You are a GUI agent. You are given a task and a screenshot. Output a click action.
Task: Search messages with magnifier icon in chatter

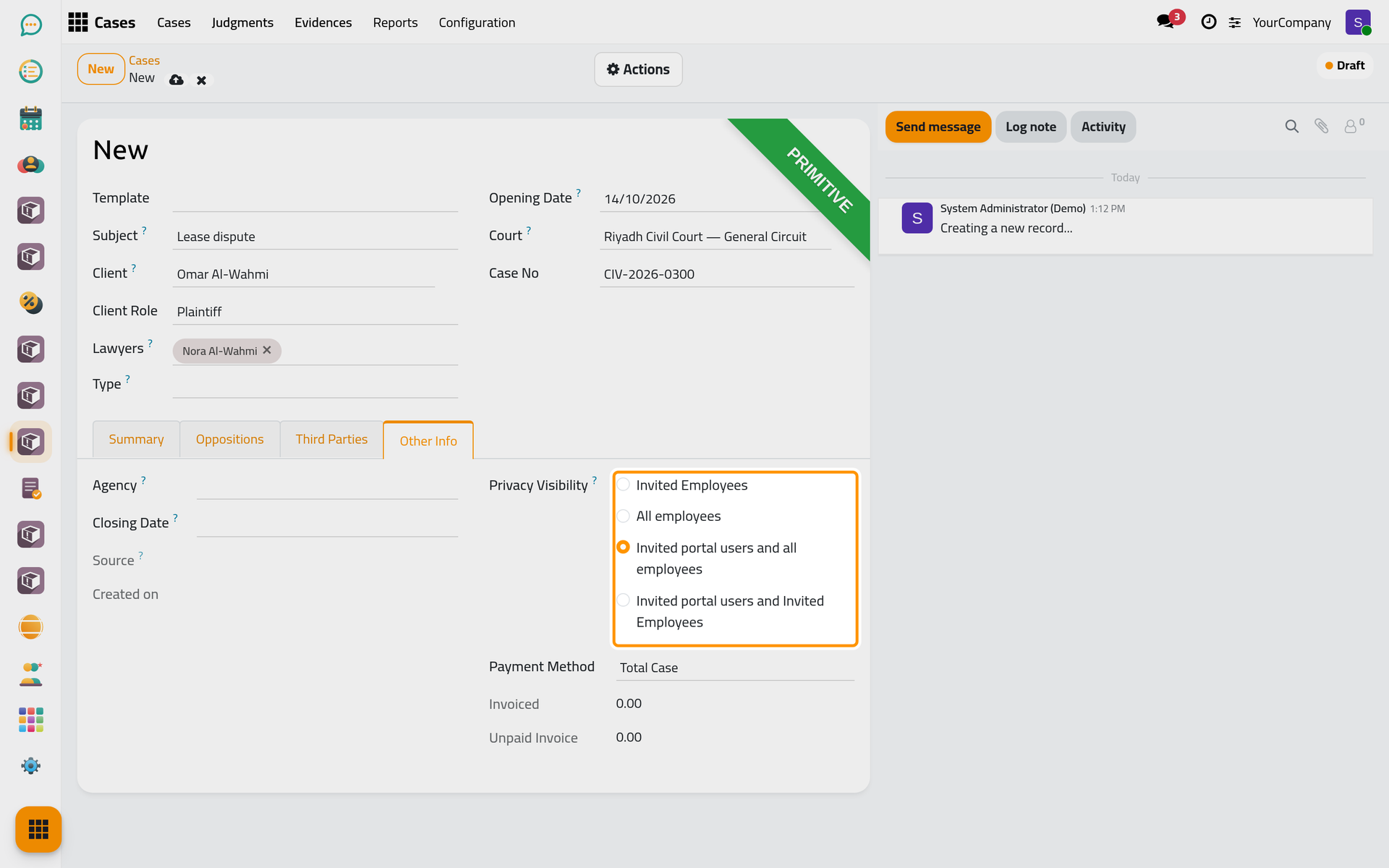coord(1291,127)
